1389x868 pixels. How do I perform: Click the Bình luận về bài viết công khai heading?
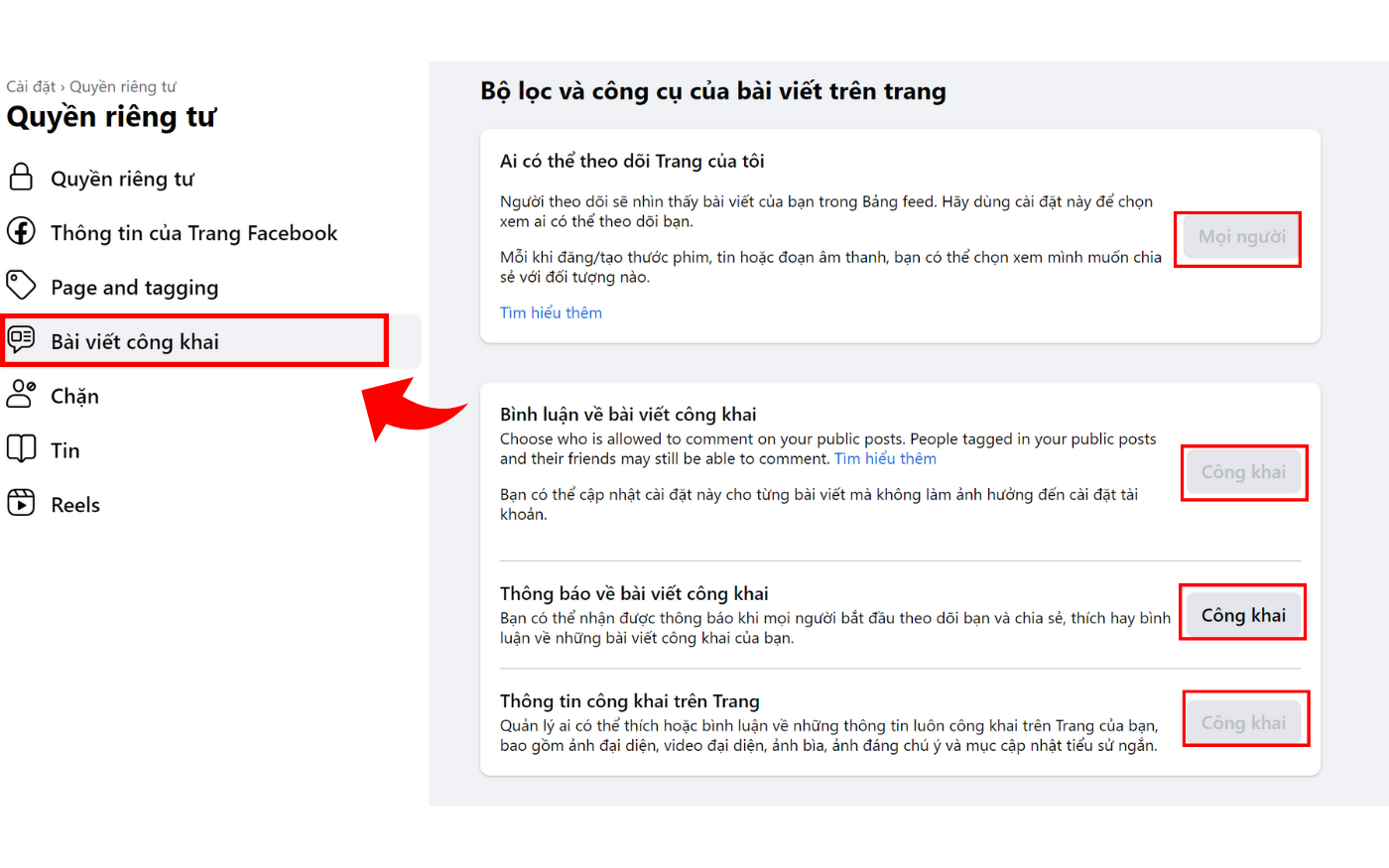tap(628, 414)
